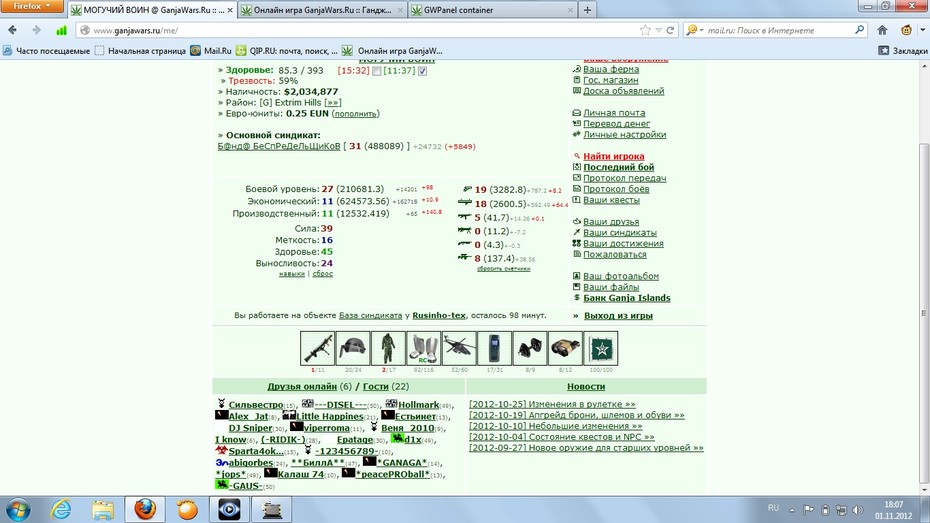
Task: Go back with browser Back arrow
Action: click(12, 30)
